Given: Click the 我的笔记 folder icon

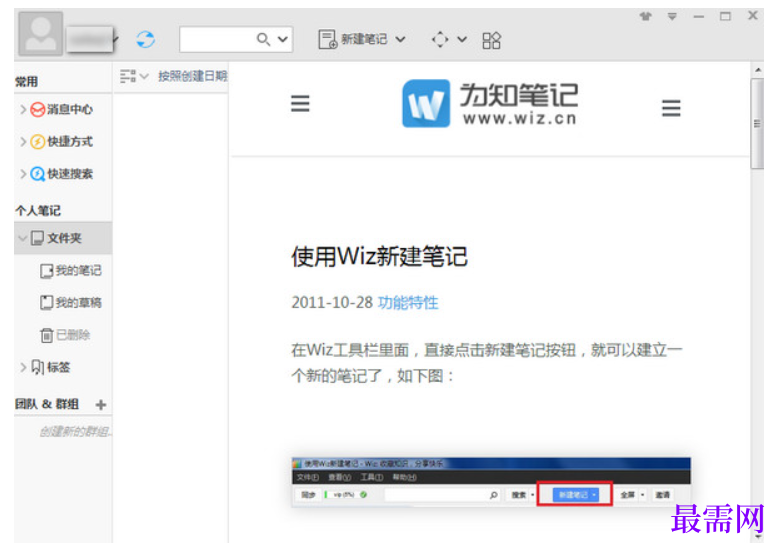Looking at the screenshot, I should point(46,271).
